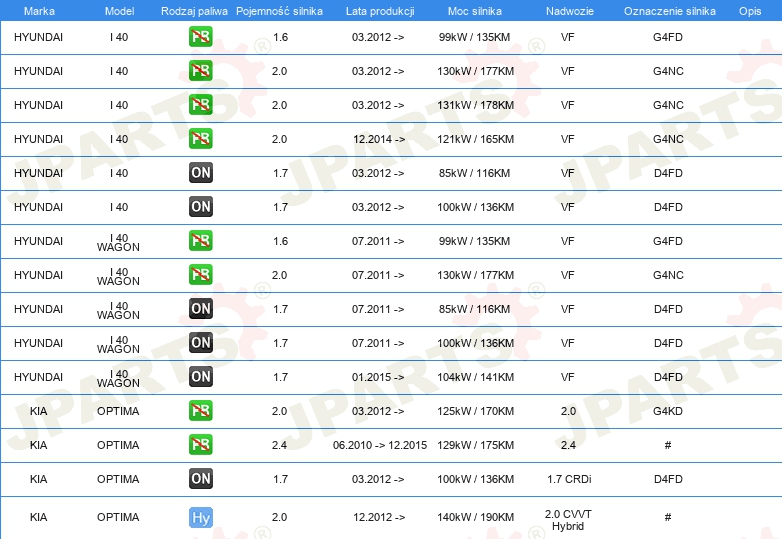This screenshot has width=782, height=539.
Task: Click the Rodzaj paliwa column header
Action: tap(194, 11)
